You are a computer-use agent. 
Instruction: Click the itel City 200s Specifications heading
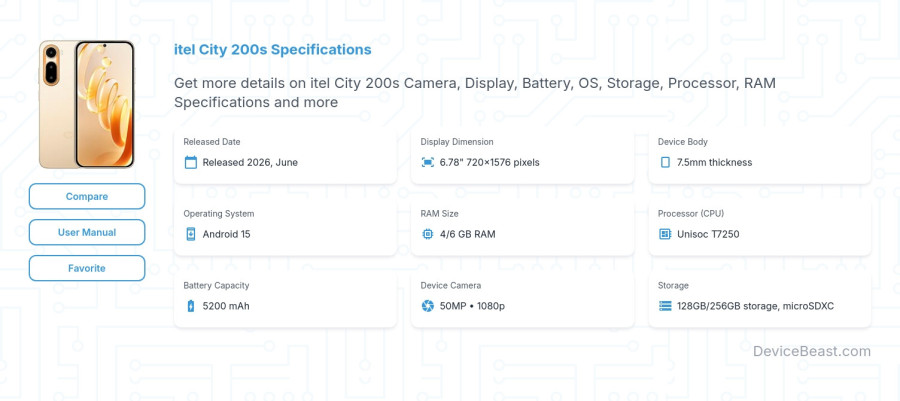coord(273,50)
